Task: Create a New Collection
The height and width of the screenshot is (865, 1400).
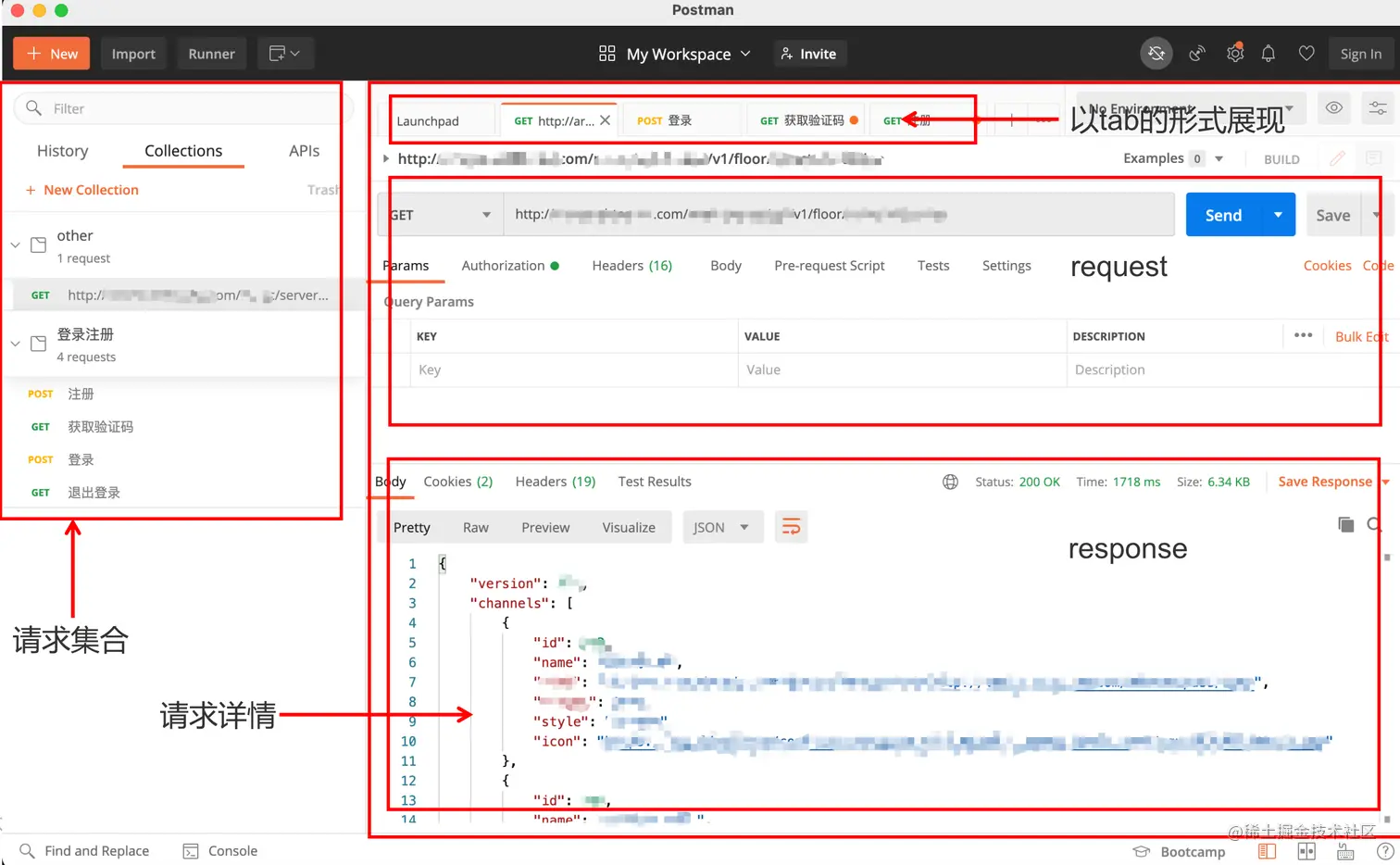Action: click(x=82, y=190)
